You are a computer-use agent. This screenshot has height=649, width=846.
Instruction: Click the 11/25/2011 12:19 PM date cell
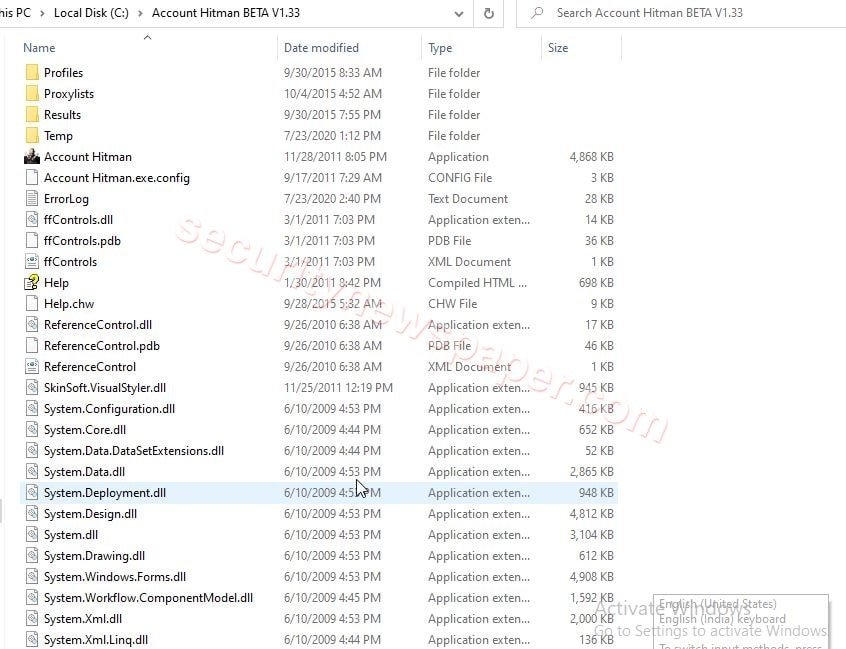pyautogui.click(x=338, y=388)
